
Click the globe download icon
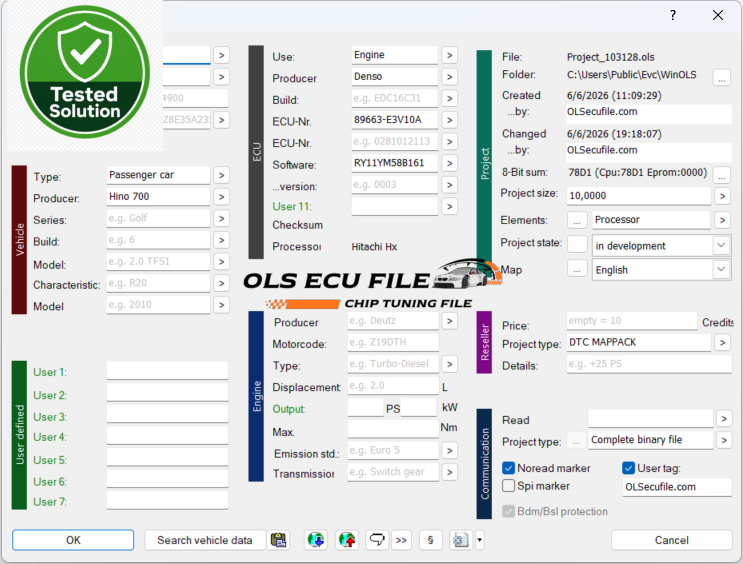(x=316, y=540)
